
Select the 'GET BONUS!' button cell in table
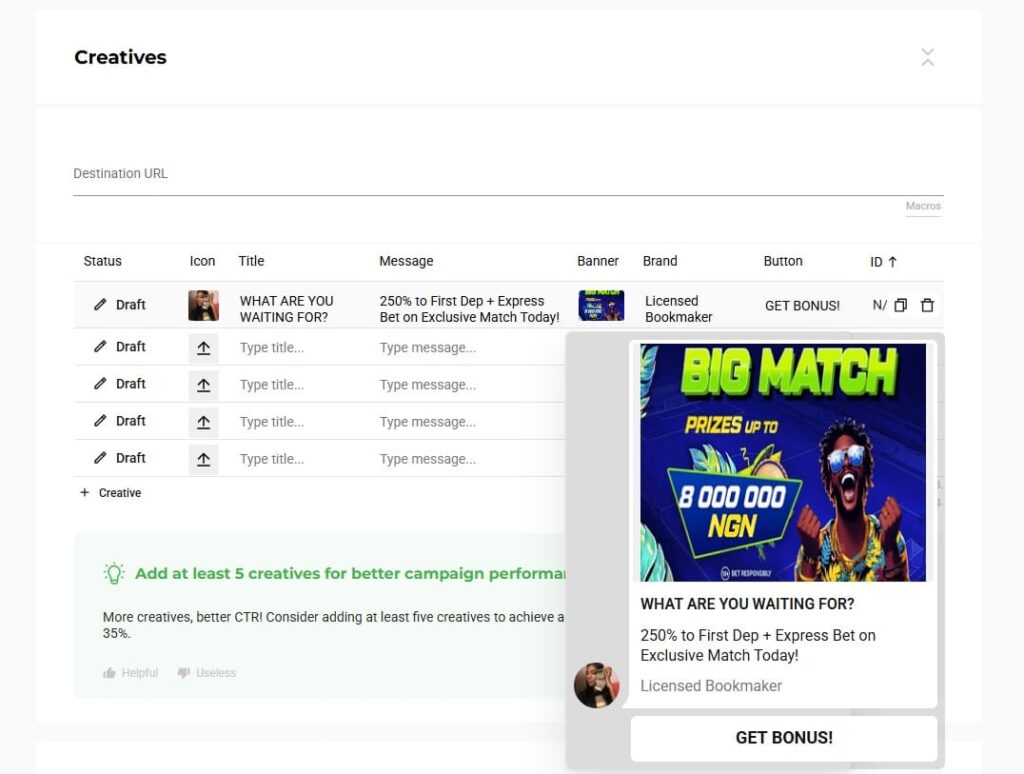pos(802,306)
